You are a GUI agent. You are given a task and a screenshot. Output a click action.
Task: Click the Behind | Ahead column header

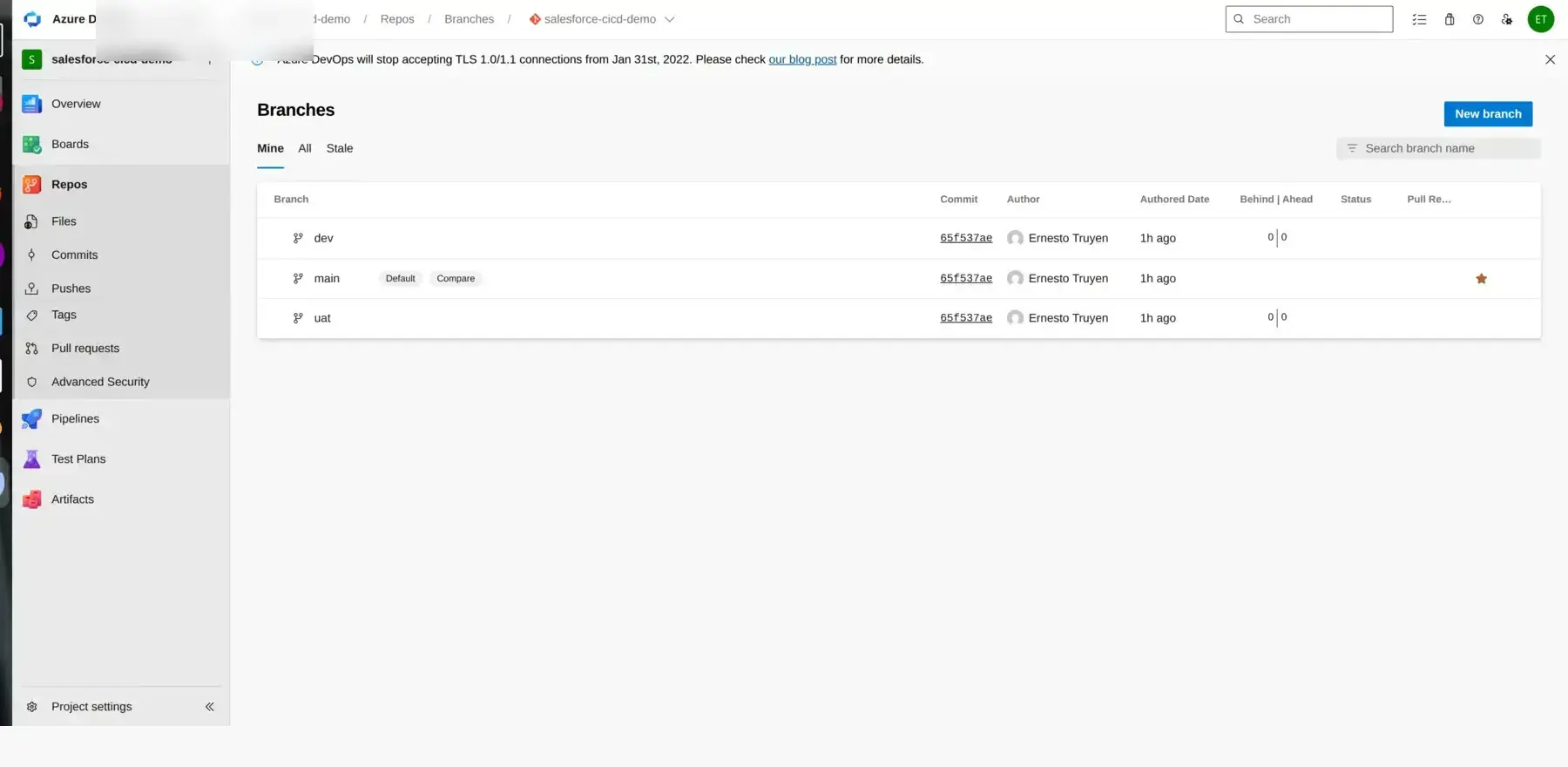1276,200
